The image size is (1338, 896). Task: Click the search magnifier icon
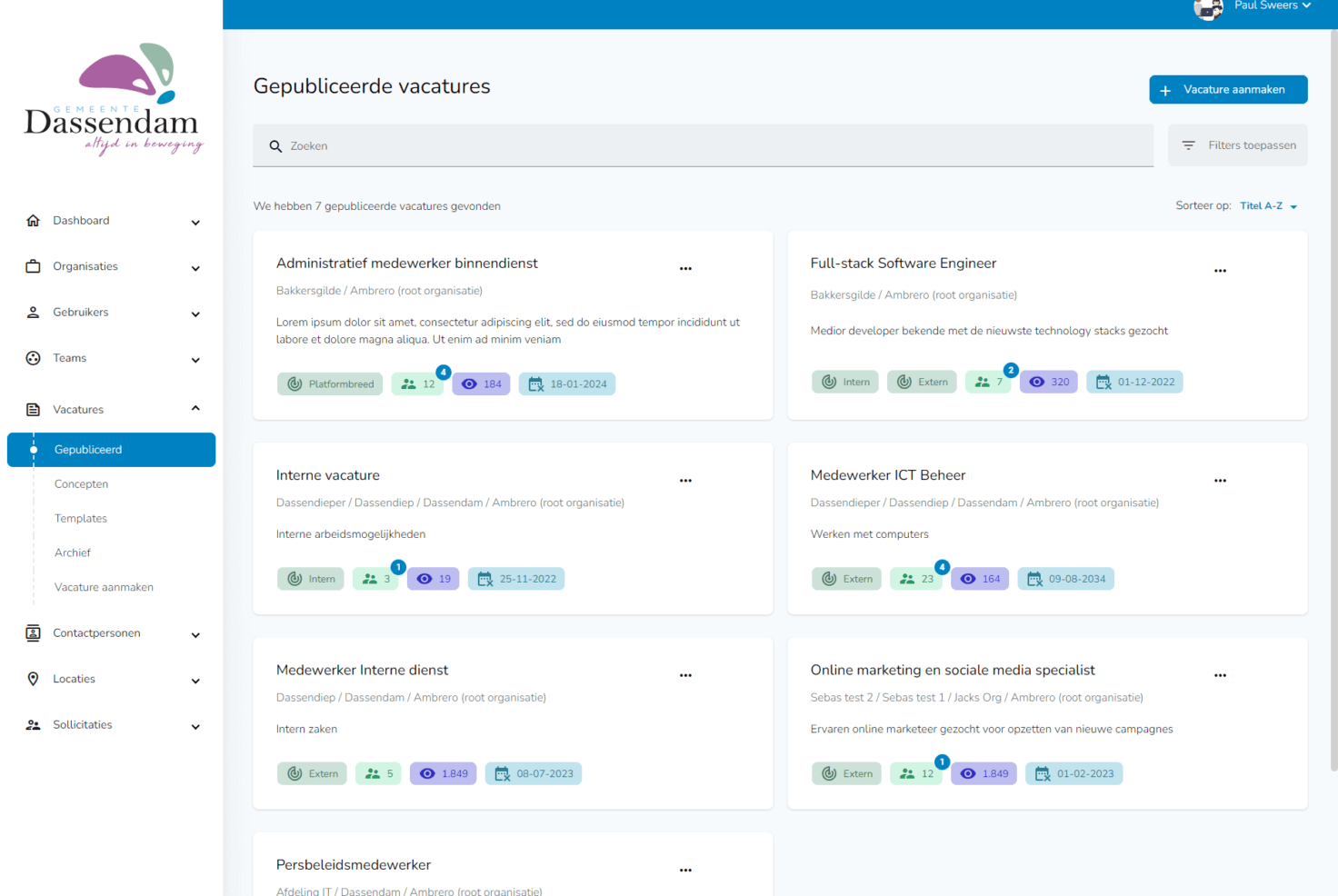(x=275, y=146)
